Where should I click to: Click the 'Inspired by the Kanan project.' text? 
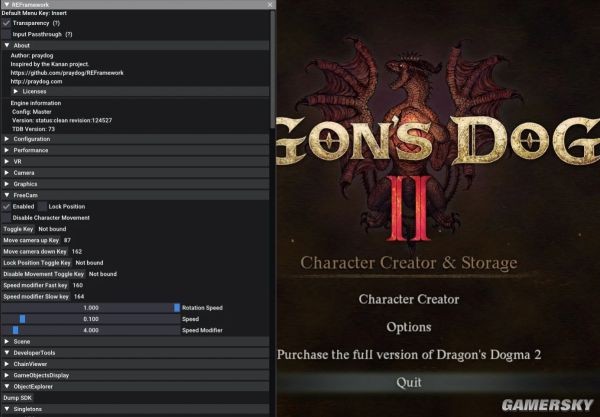[x=49, y=64]
